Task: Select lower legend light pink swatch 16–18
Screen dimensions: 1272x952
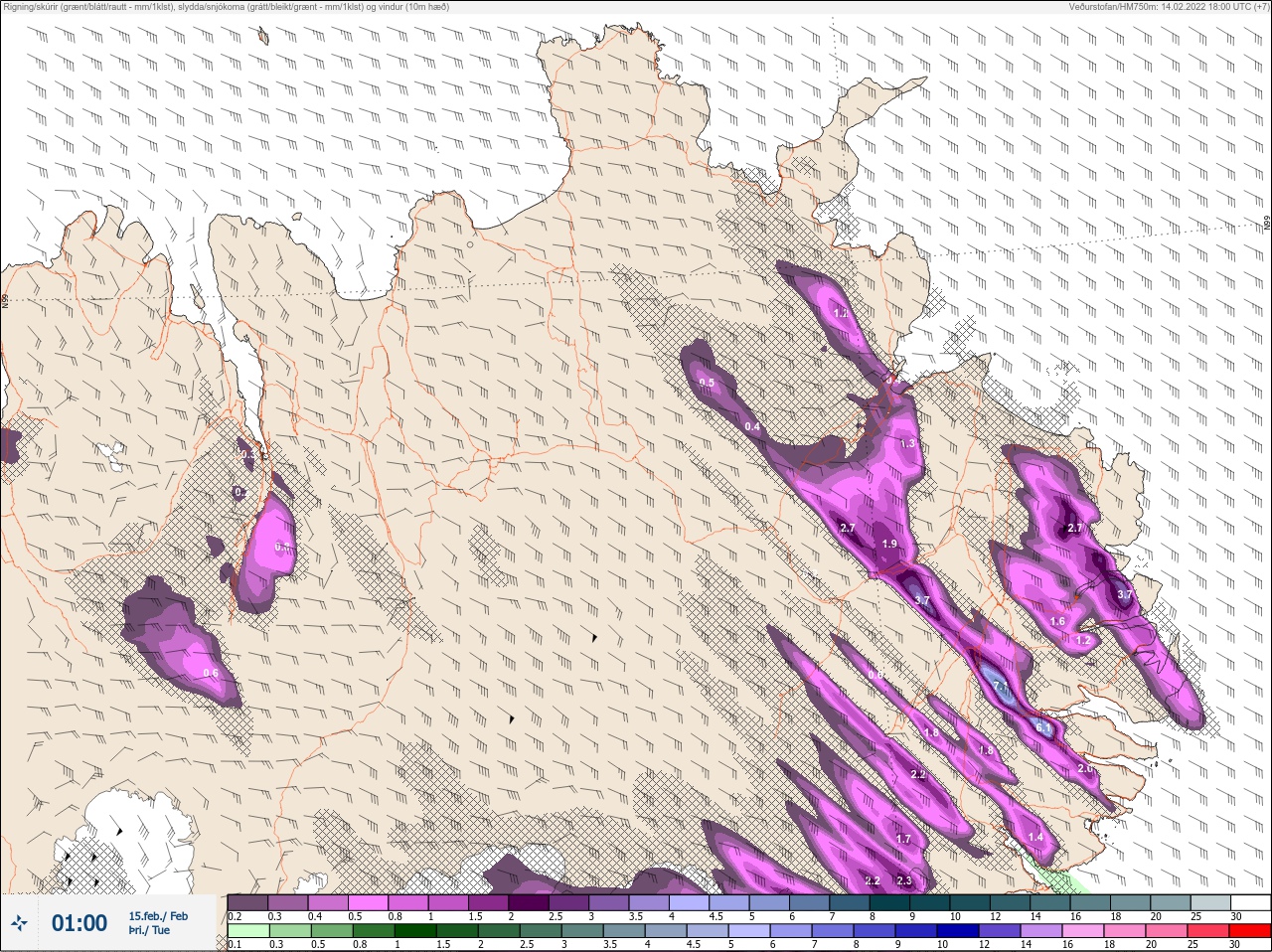Action: (x=1082, y=931)
